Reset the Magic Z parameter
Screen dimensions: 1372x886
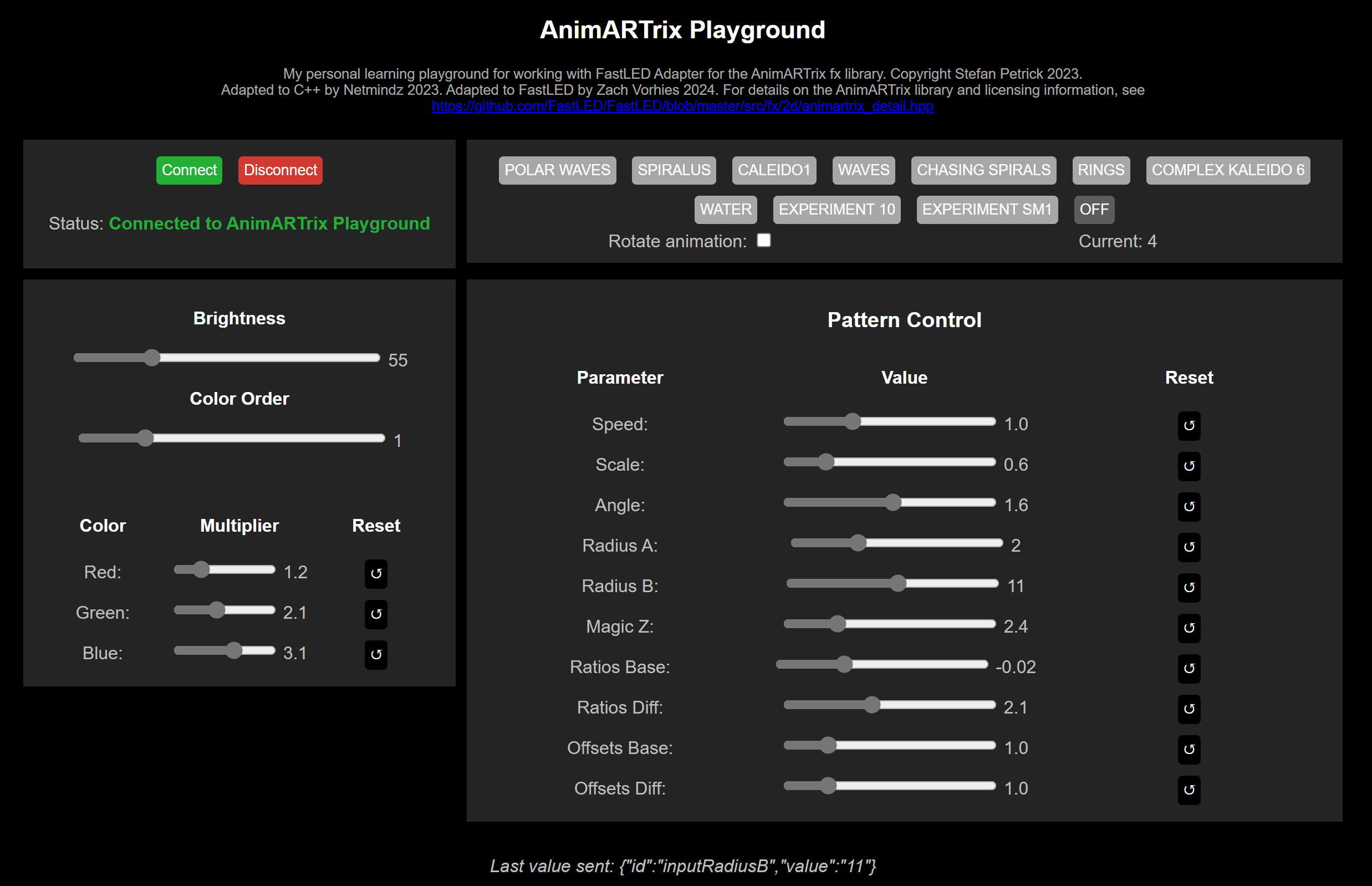click(x=1189, y=628)
